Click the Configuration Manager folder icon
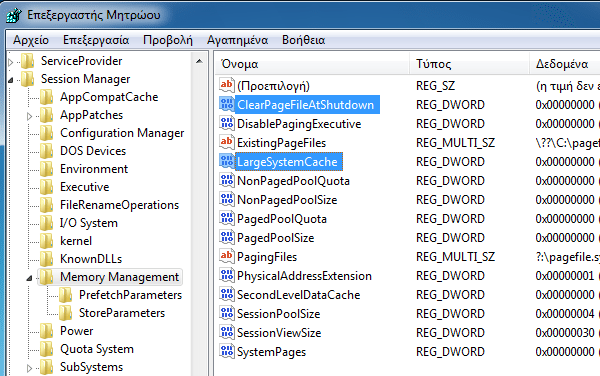This screenshot has height=376, width=600. (x=47, y=133)
